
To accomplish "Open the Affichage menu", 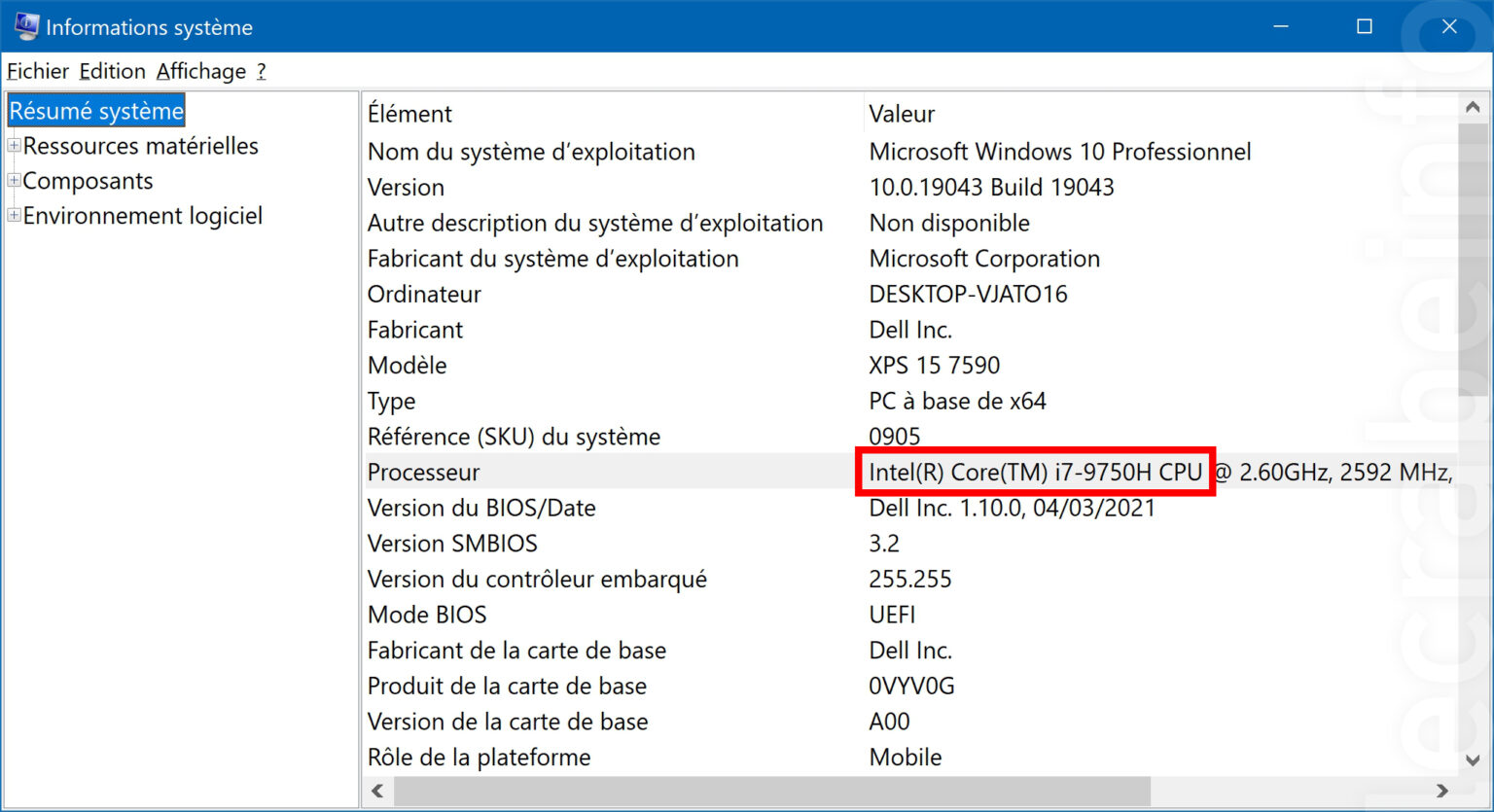I will 201,71.
